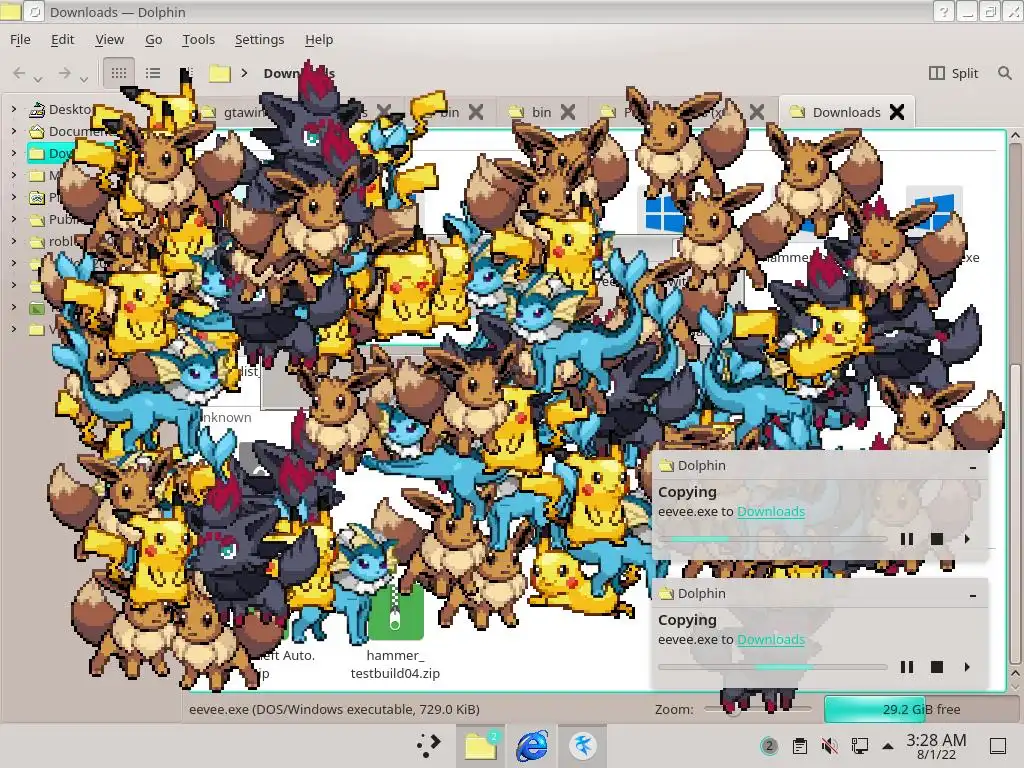Screen dimensions: 1024x768
Task: Go forward with the forward arrow
Action: (x=64, y=73)
